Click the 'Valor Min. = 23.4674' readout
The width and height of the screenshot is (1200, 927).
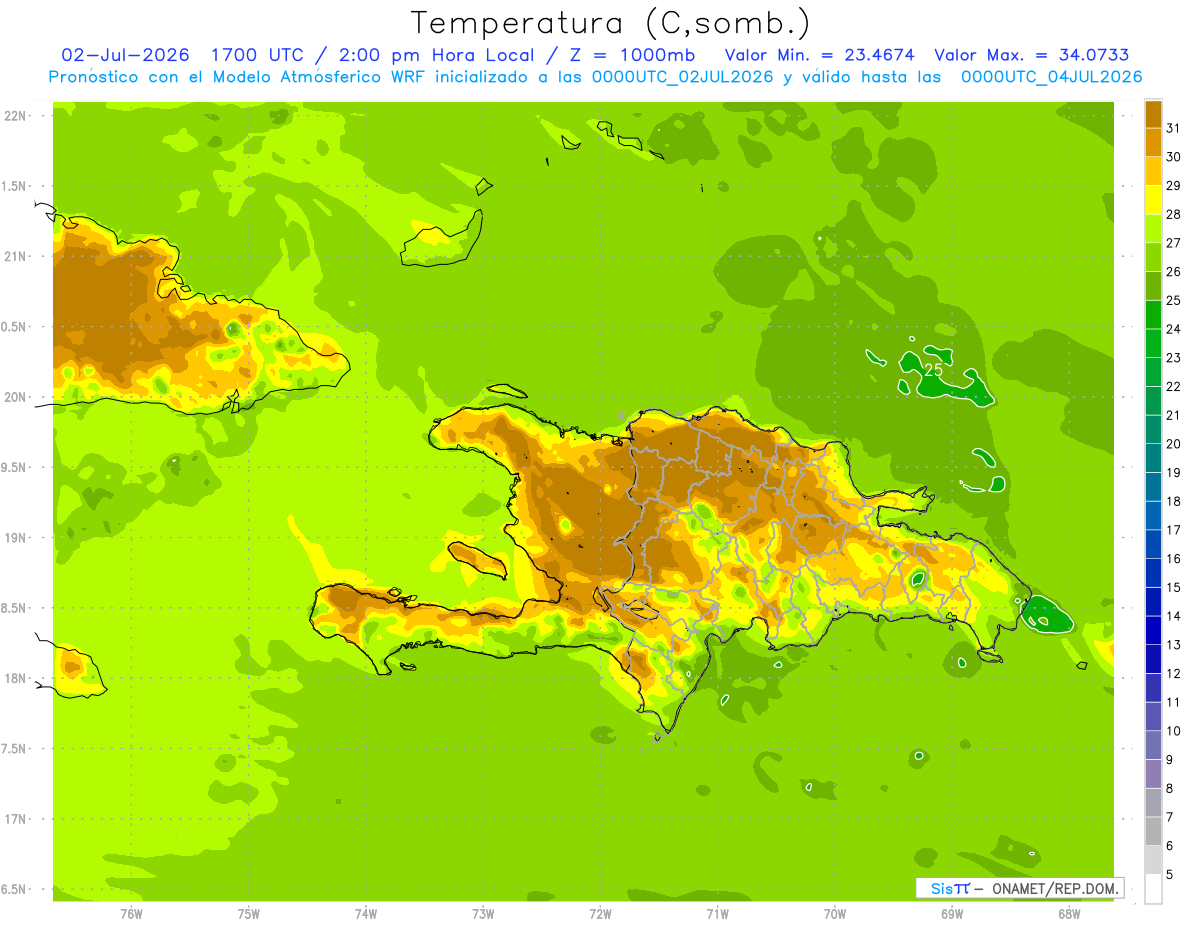click(819, 55)
